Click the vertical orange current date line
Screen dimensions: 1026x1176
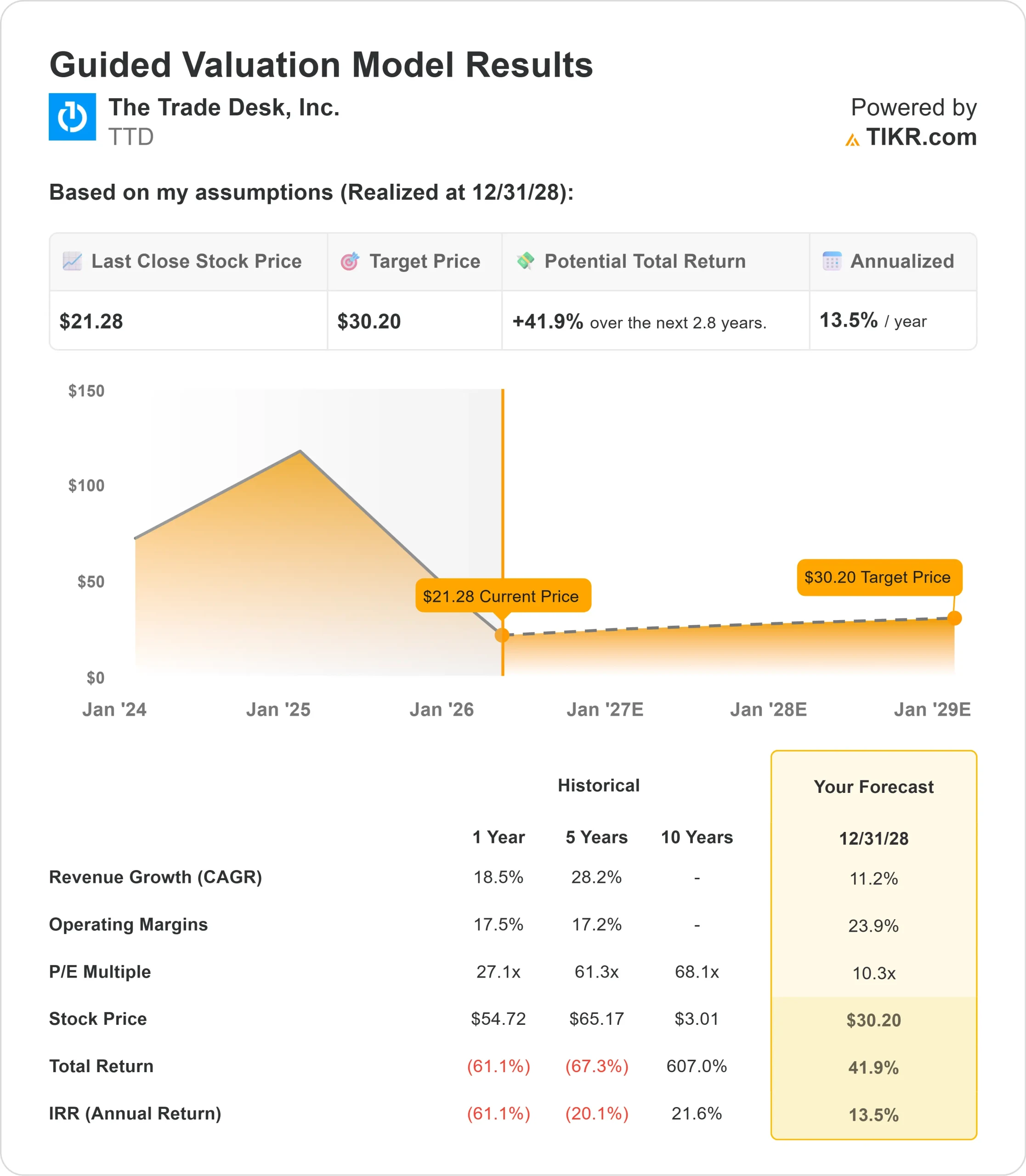(x=503, y=486)
